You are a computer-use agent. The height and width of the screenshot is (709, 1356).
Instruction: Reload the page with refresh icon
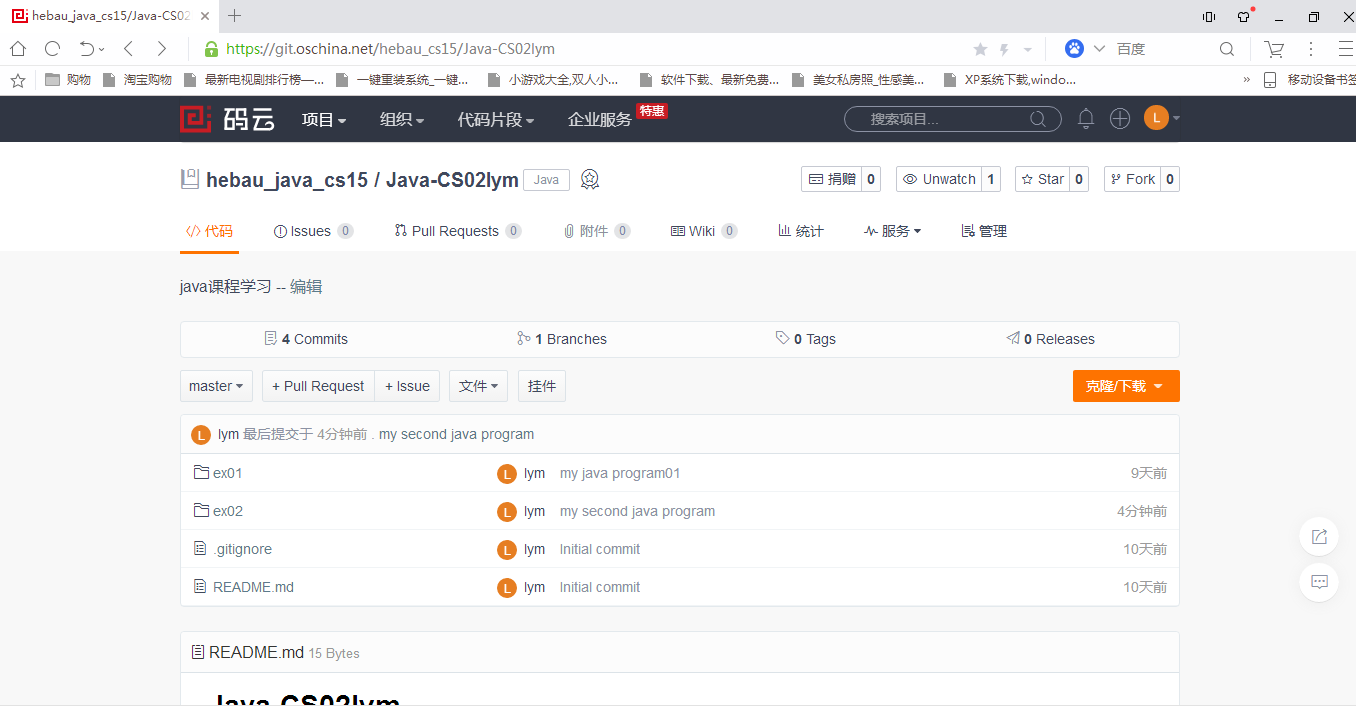tap(52, 49)
